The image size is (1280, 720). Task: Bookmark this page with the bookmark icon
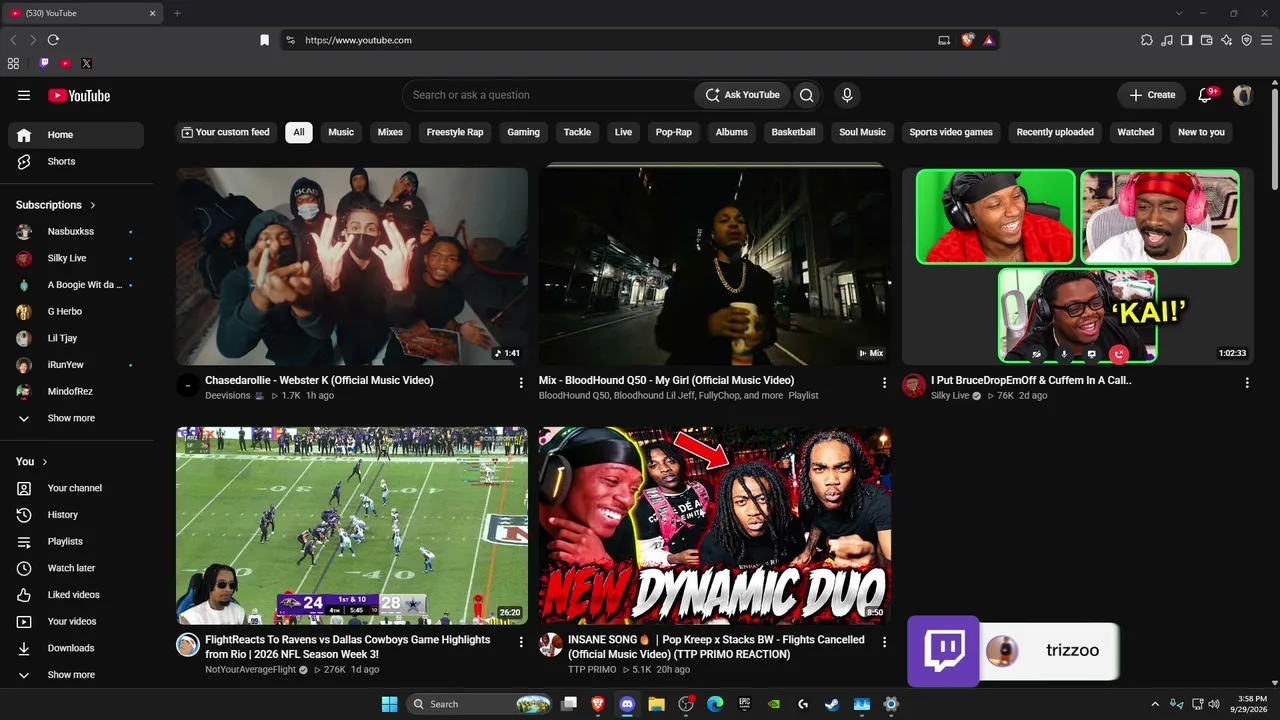pyautogui.click(x=264, y=40)
